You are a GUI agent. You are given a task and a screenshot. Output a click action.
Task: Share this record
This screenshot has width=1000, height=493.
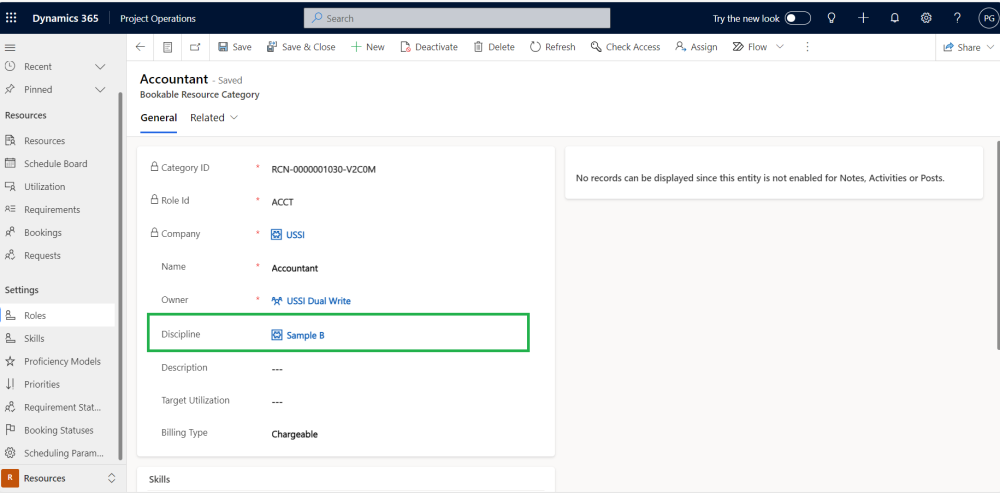pyautogui.click(x=961, y=47)
